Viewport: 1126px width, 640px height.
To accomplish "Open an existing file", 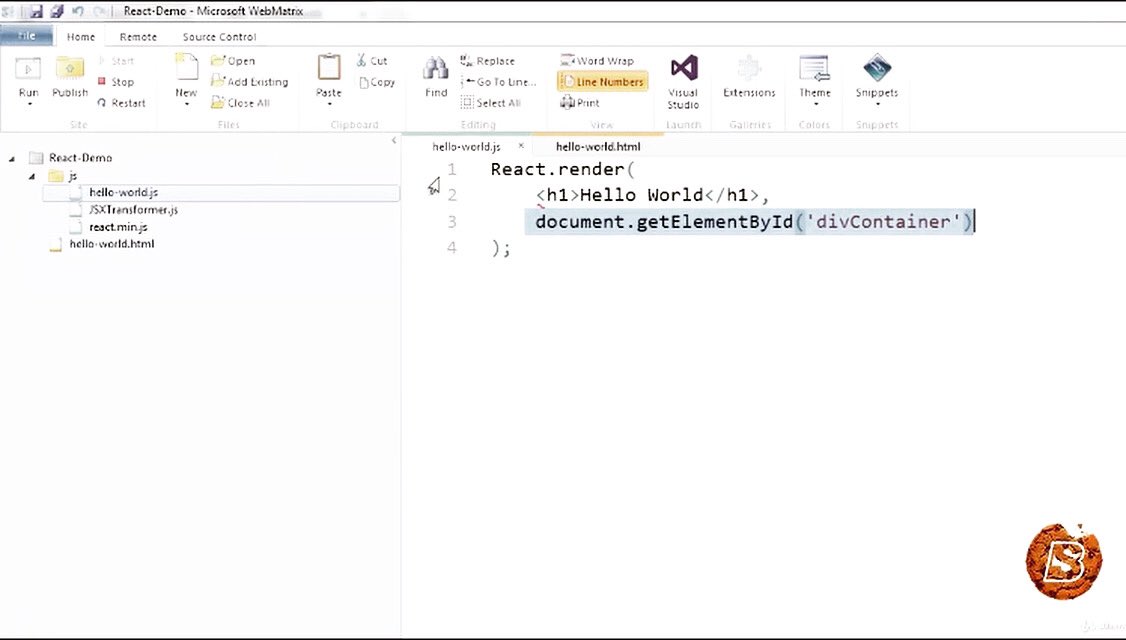I will pyautogui.click(x=233, y=61).
